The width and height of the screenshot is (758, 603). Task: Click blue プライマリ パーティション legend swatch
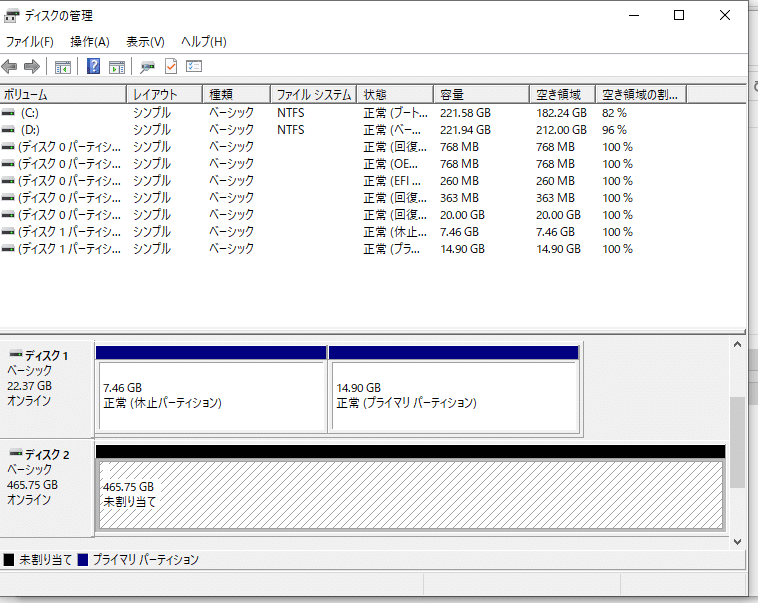83,559
